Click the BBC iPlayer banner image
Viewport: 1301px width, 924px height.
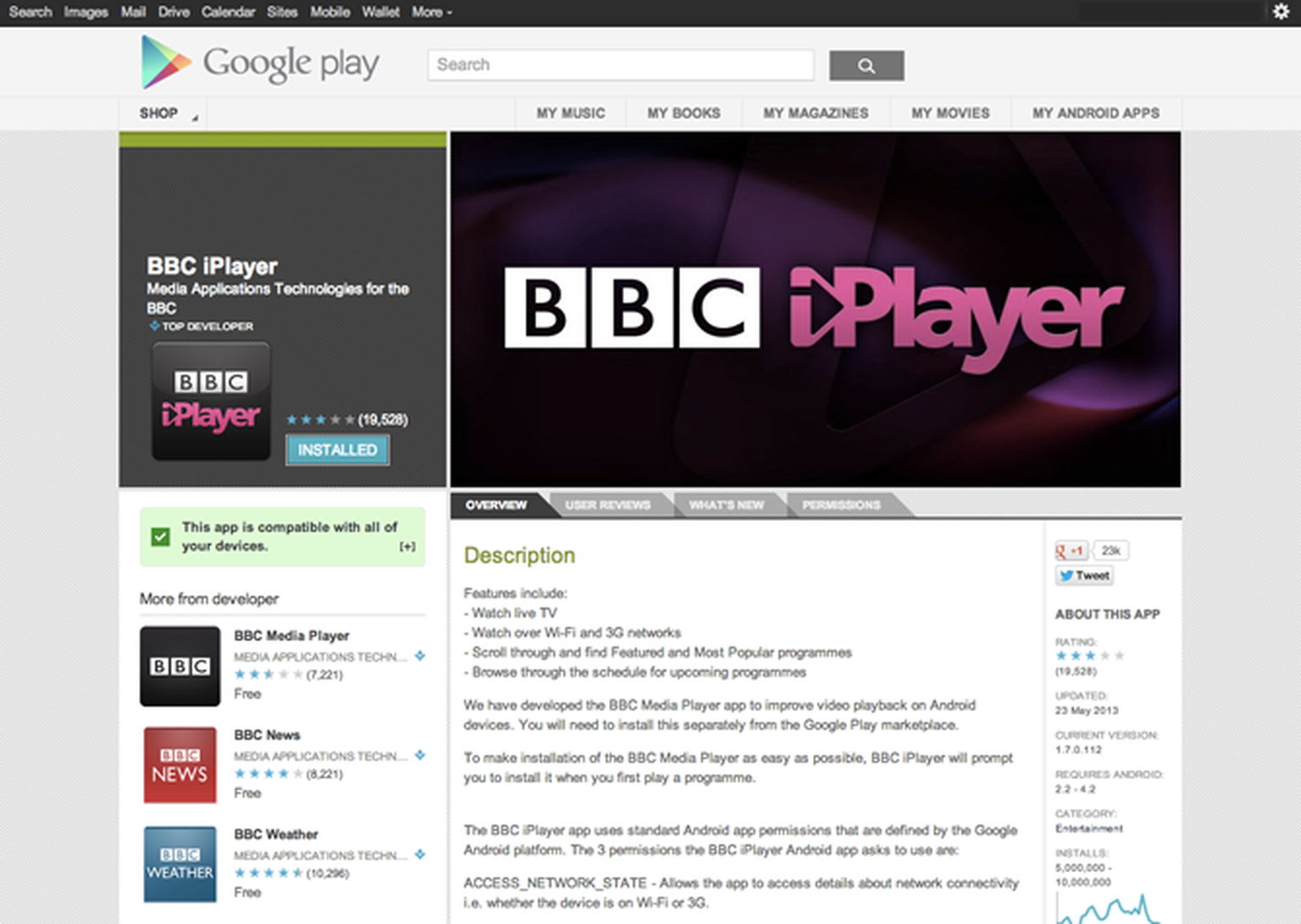[815, 309]
